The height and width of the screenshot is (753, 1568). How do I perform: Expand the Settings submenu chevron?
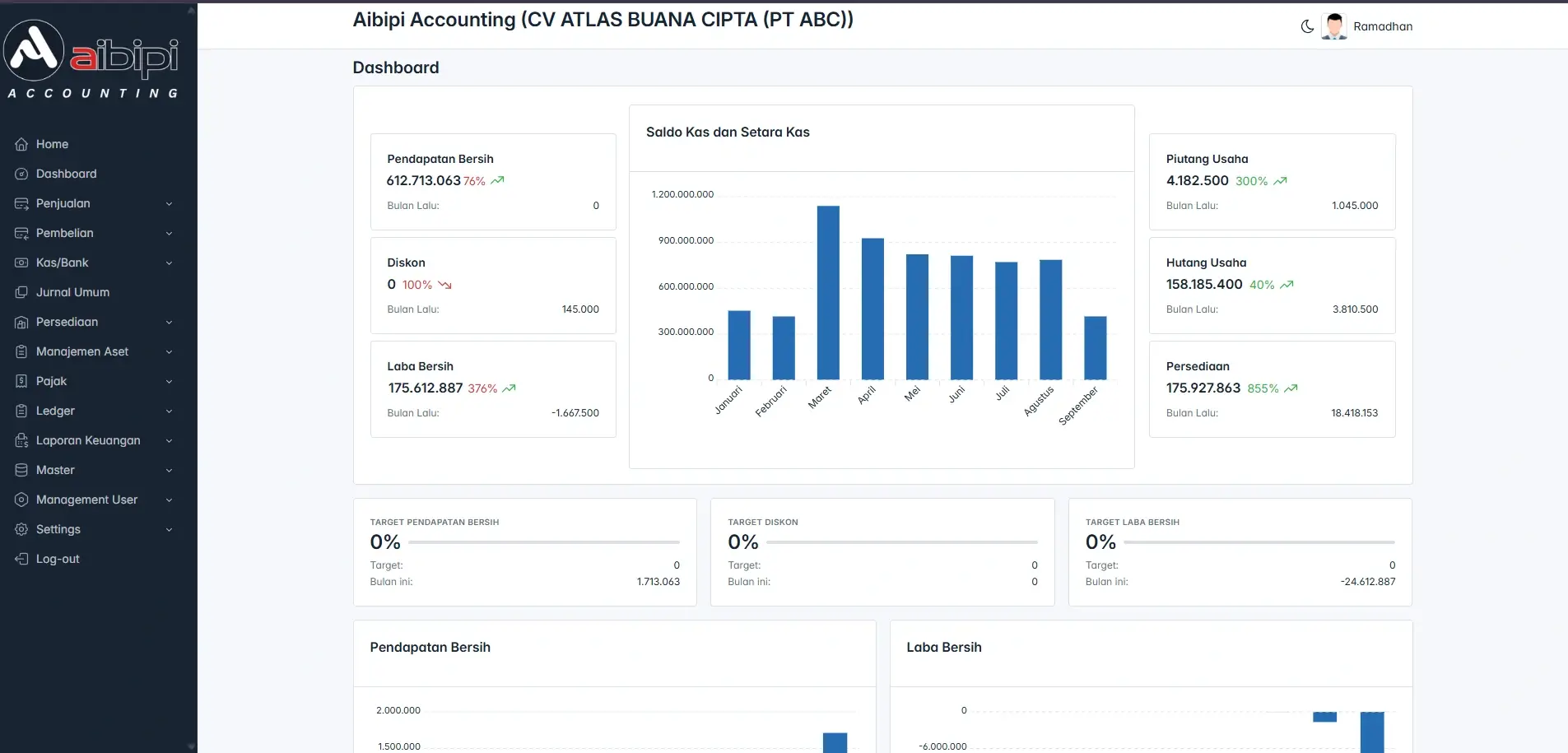point(169,530)
